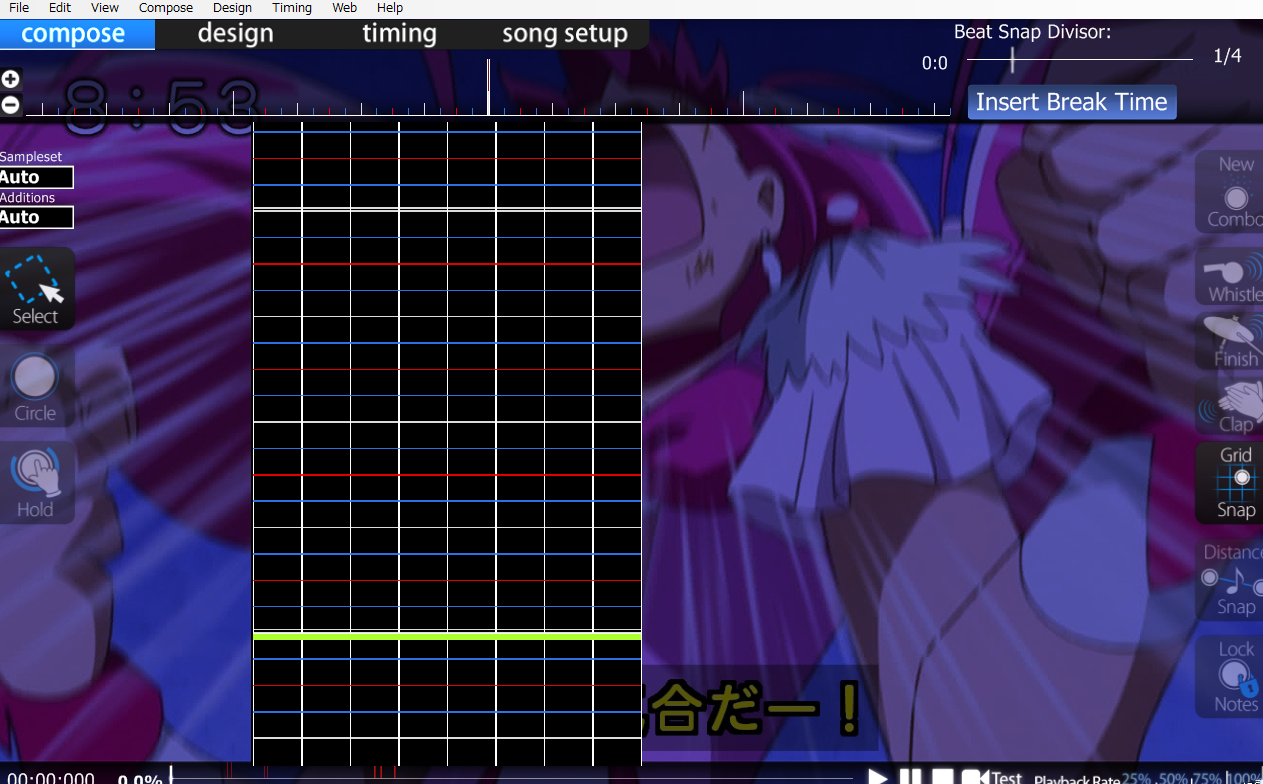1263x784 pixels.
Task: Open the Additions Auto dropdown
Action: [36, 217]
